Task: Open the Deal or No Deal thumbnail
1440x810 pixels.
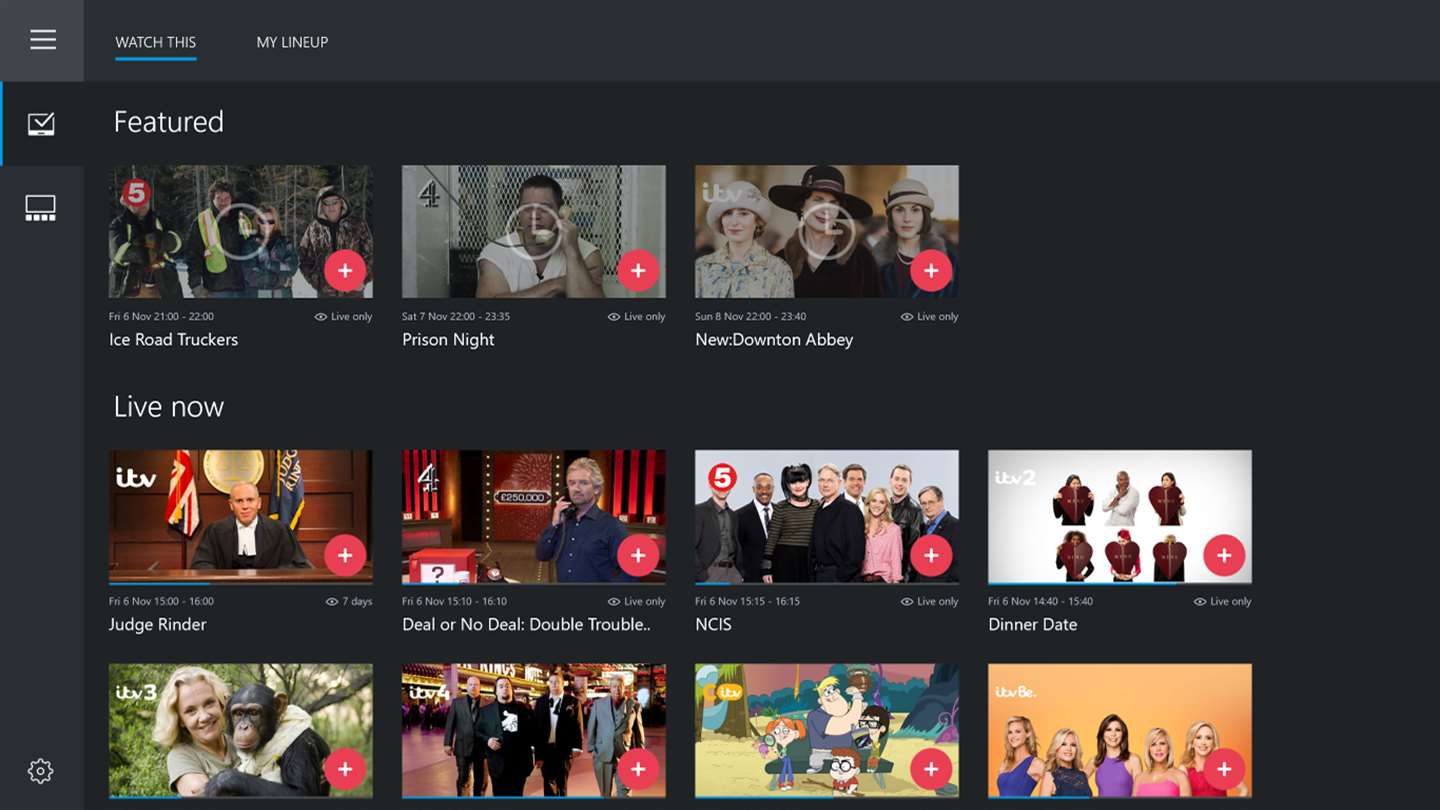Action: point(534,516)
